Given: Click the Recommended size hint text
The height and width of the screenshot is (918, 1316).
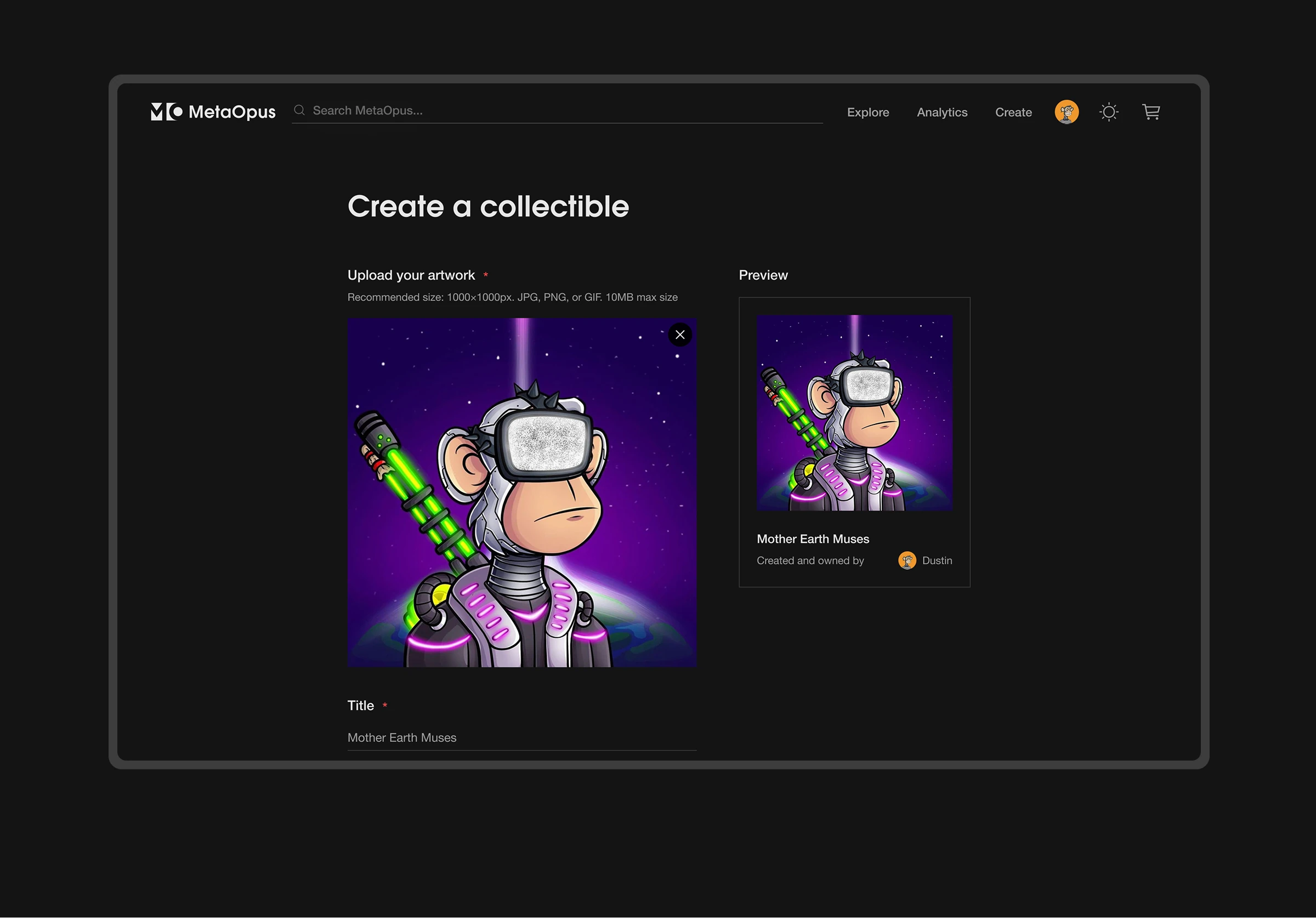Looking at the screenshot, I should [x=512, y=297].
